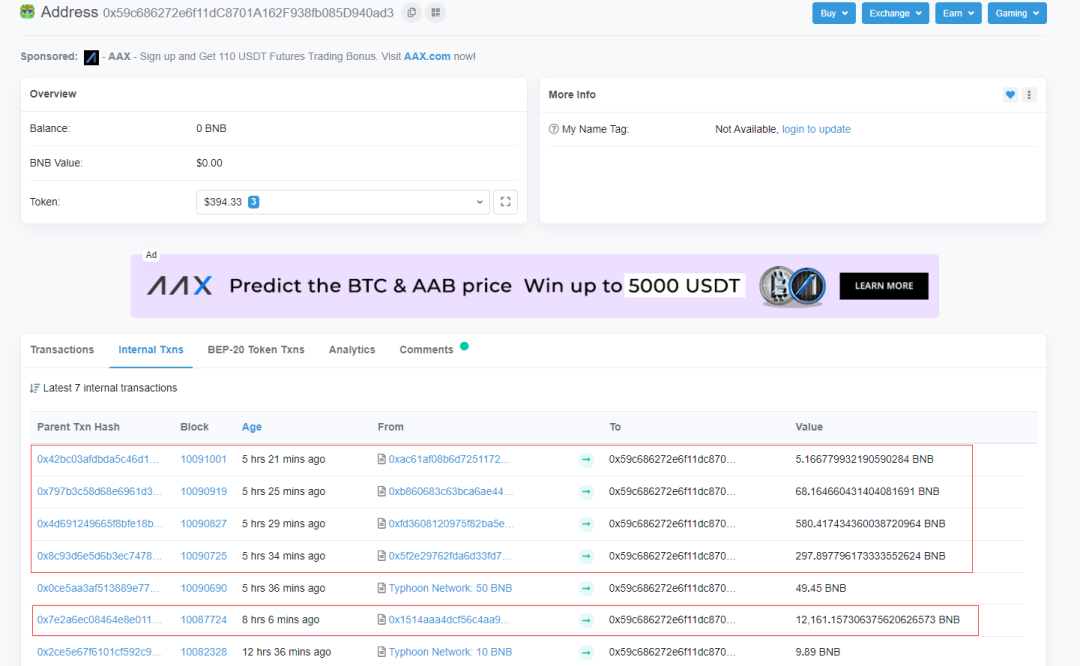
Task: Click green arrow in the 297.897 BNB row
Action: pos(586,556)
